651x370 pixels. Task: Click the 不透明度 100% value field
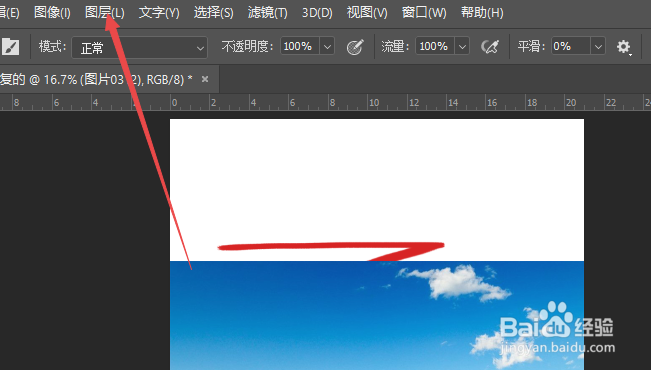[300, 46]
